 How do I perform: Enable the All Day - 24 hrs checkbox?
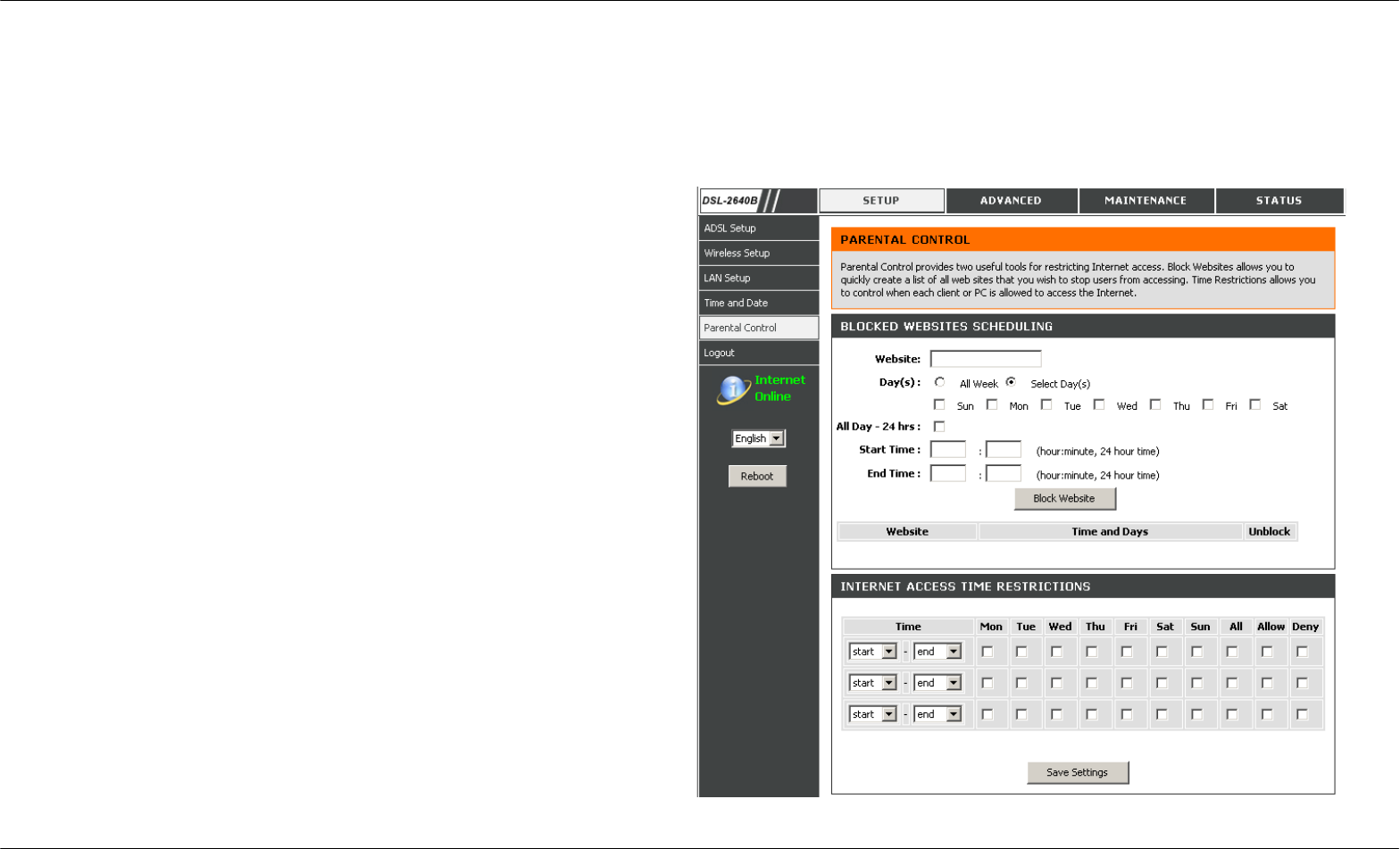pos(939,427)
